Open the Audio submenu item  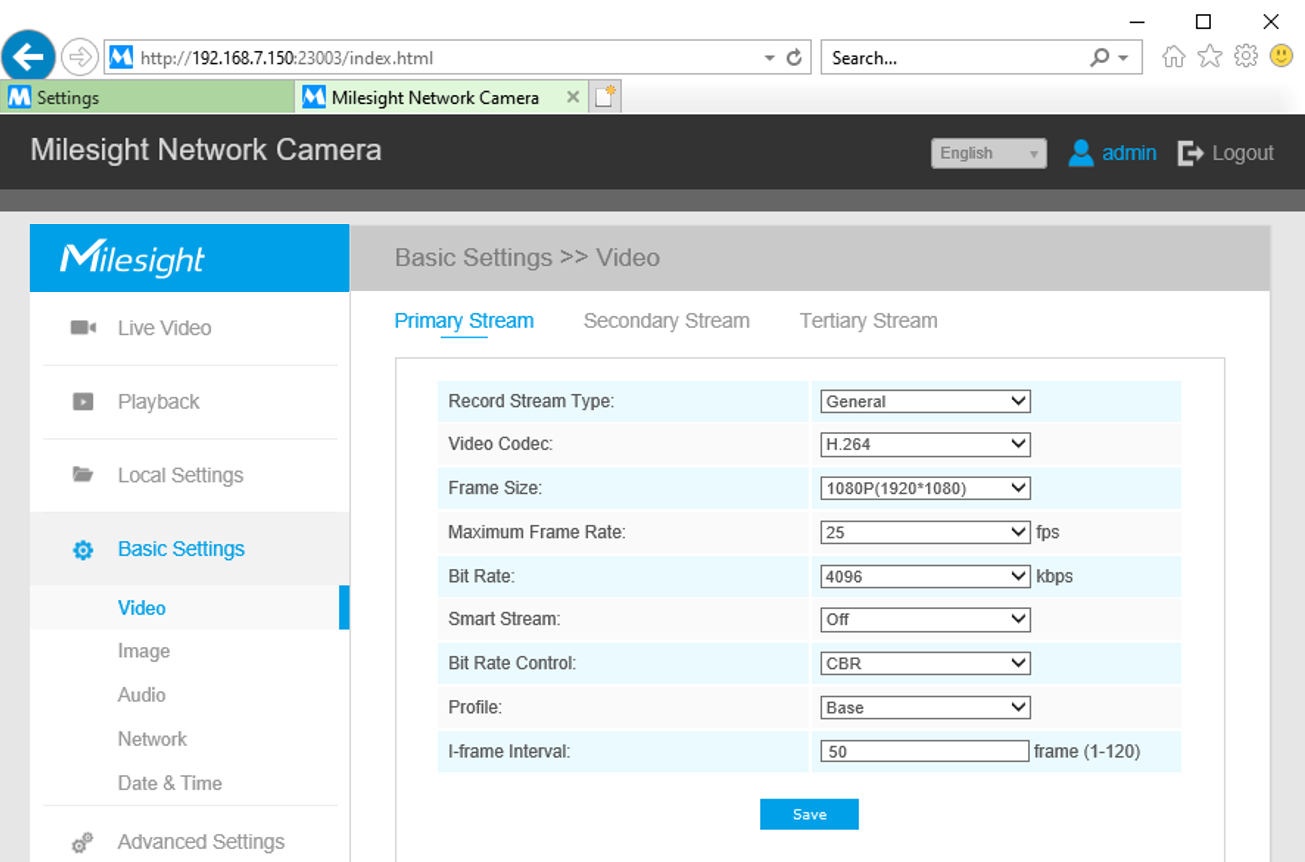click(142, 695)
